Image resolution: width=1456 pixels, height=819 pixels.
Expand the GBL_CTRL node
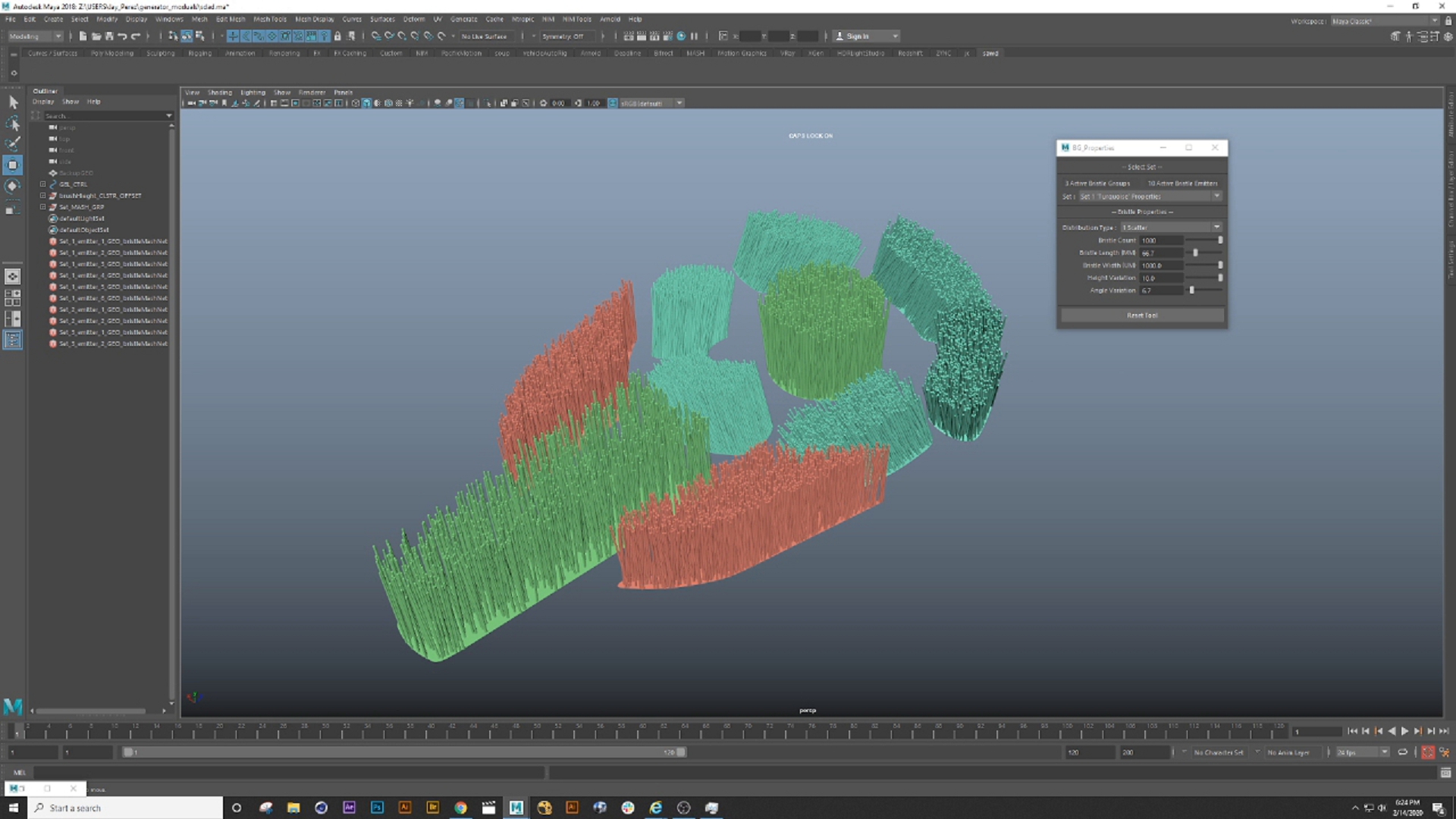pos(43,184)
